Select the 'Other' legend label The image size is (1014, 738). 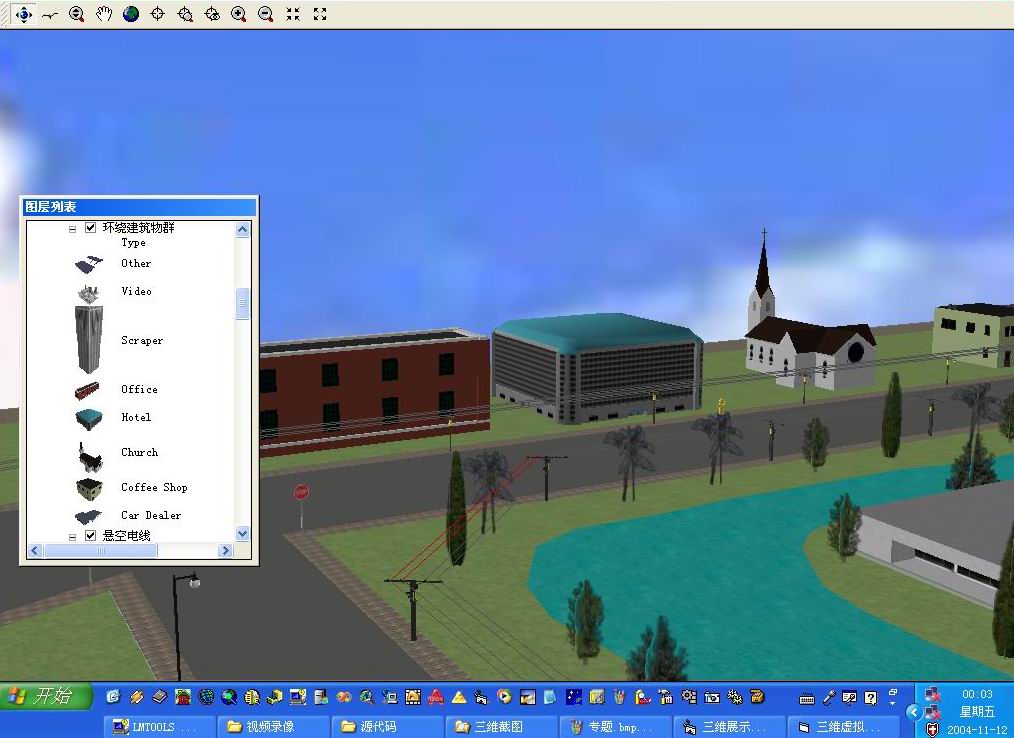(136, 263)
